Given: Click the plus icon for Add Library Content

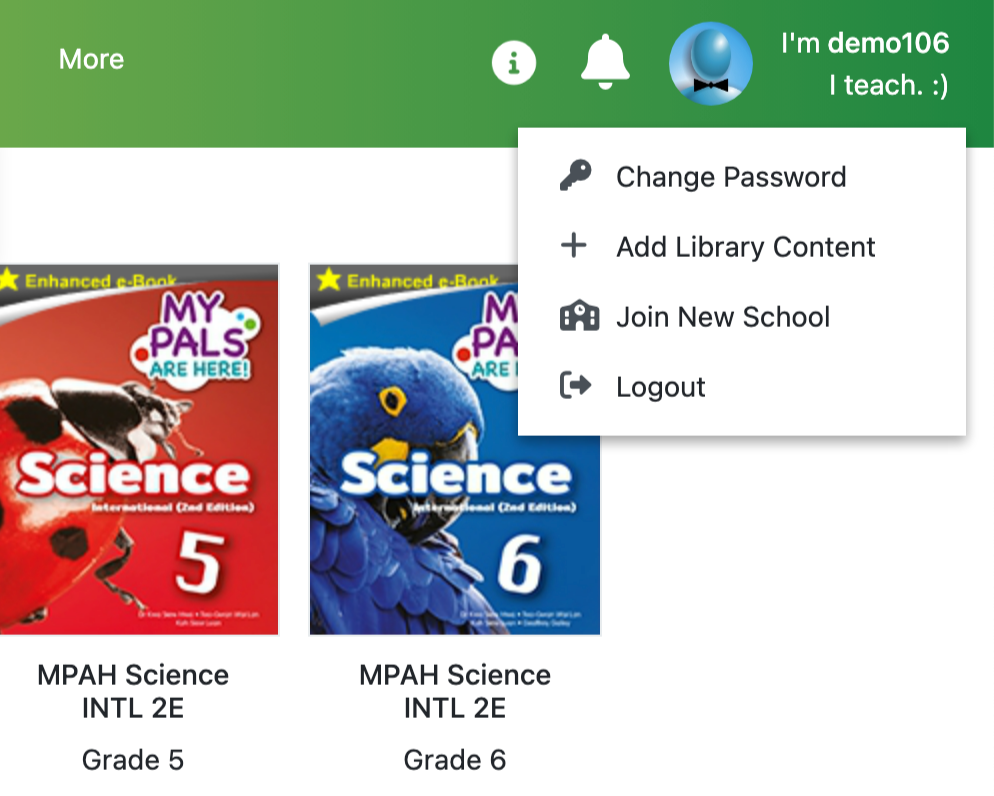Looking at the screenshot, I should pos(575,246).
